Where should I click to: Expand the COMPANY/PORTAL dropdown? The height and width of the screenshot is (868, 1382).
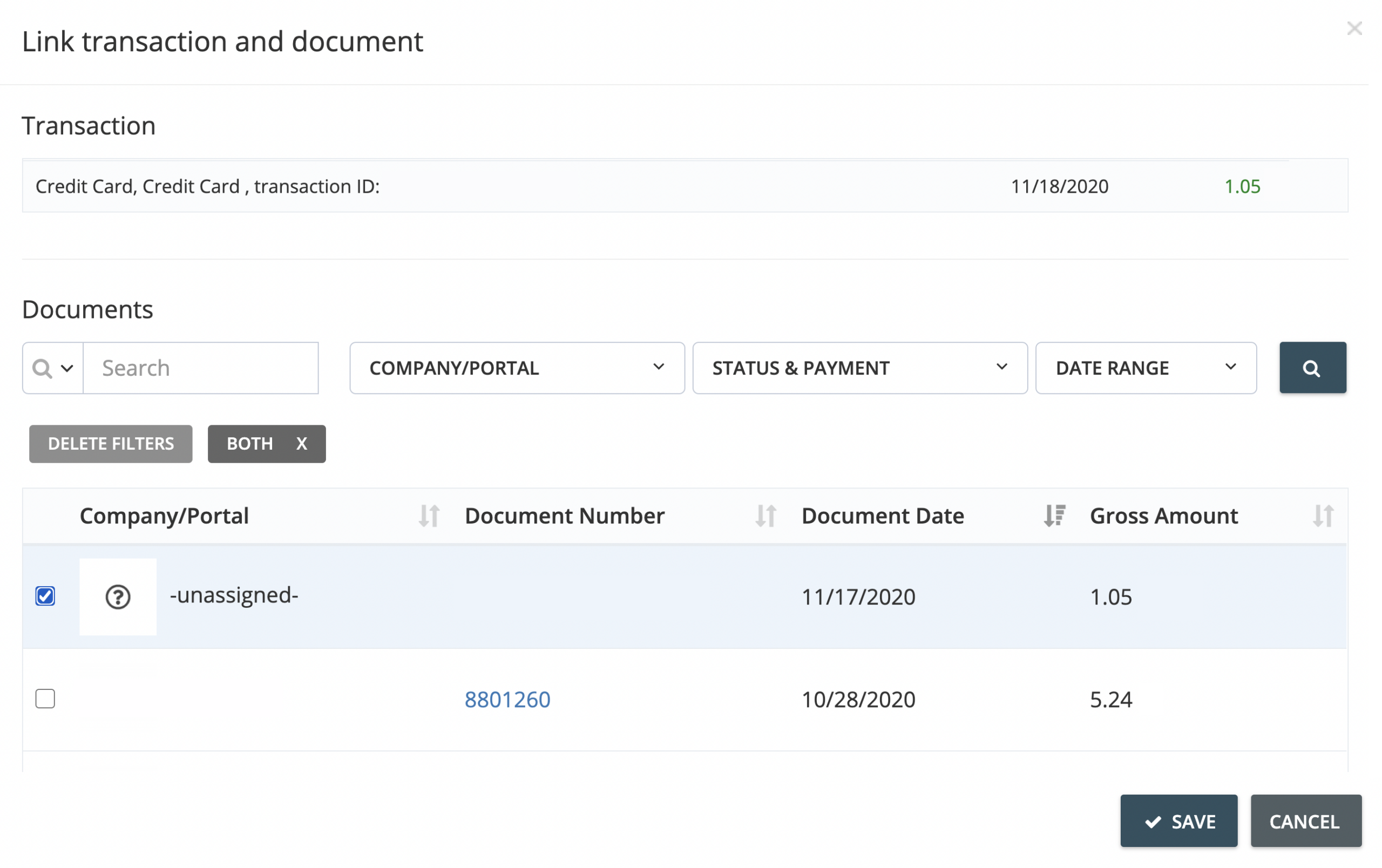(517, 368)
